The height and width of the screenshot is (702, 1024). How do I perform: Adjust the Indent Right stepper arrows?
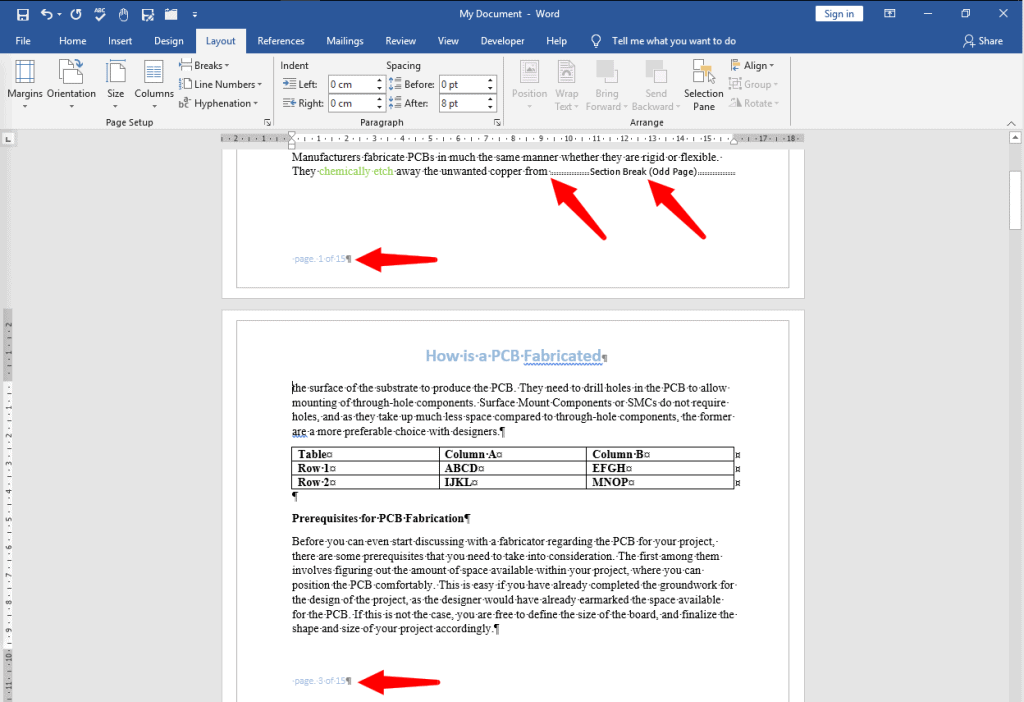point(379,103)
